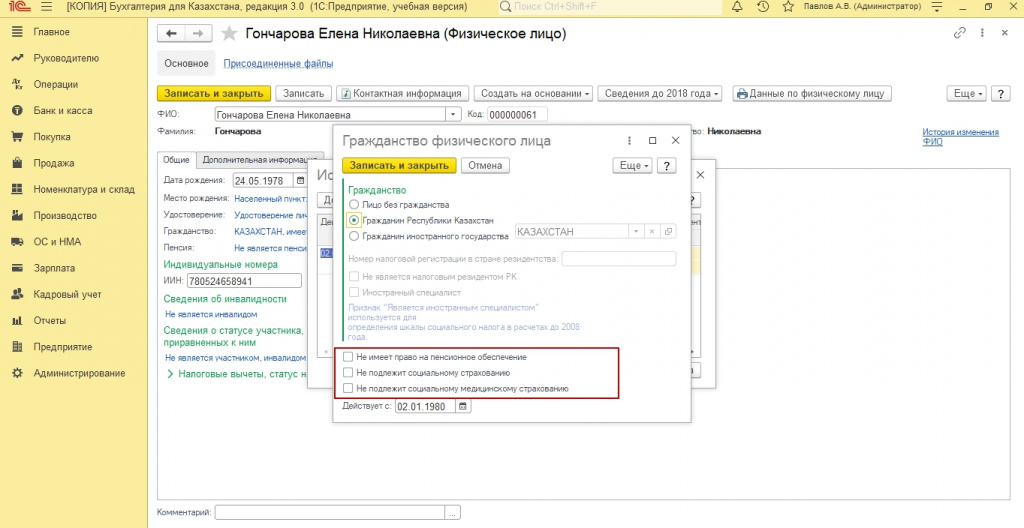
Task: Open the 1C main hamburger menu
Action: click(x=46, y=7)
